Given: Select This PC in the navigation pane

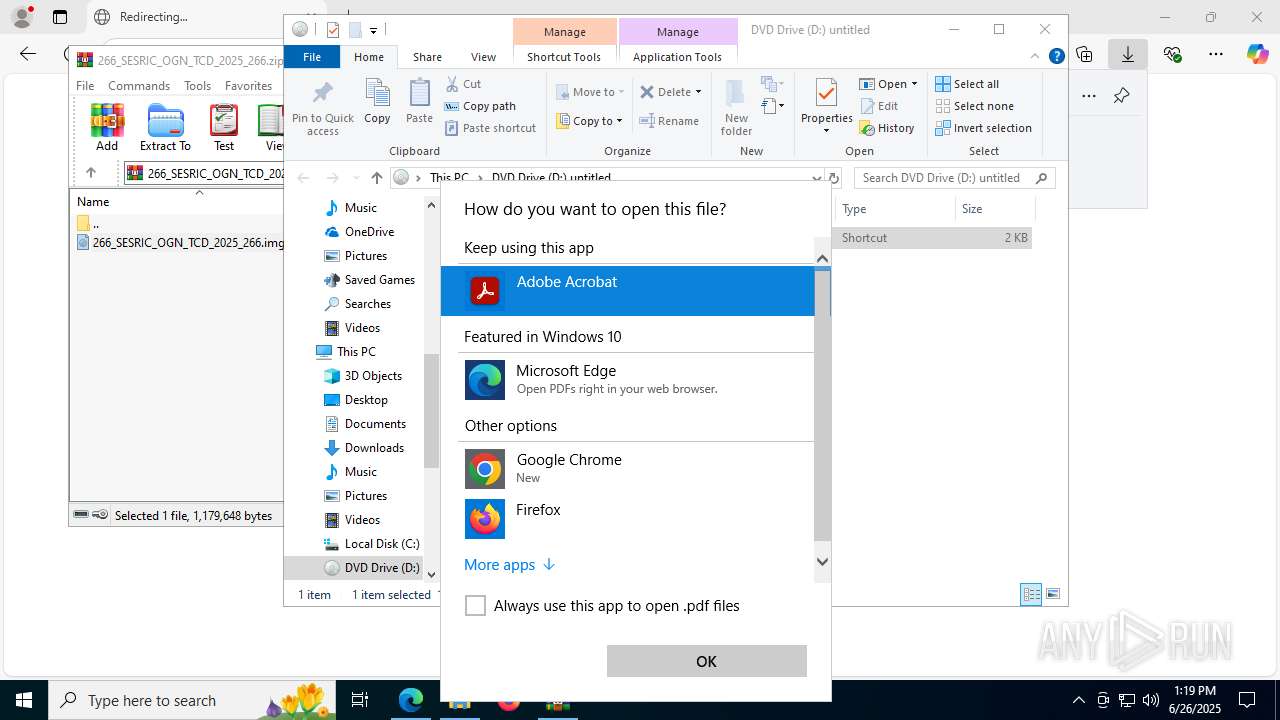Looking at the screenshot, I should [356, 352].
